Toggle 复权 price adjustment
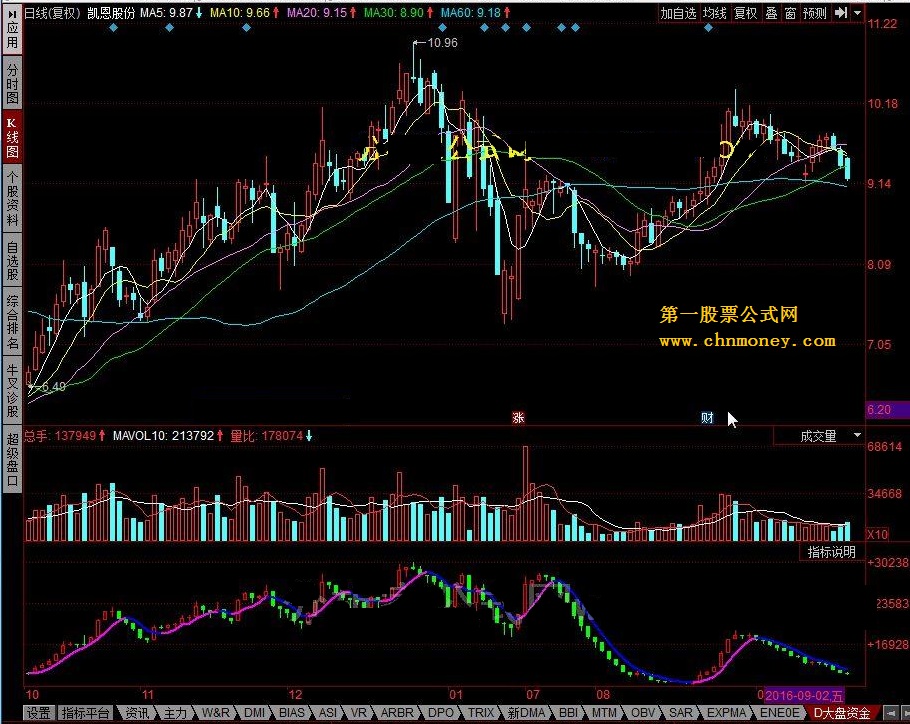Viewport: 910px width, 724px height. tap(745, 13)
